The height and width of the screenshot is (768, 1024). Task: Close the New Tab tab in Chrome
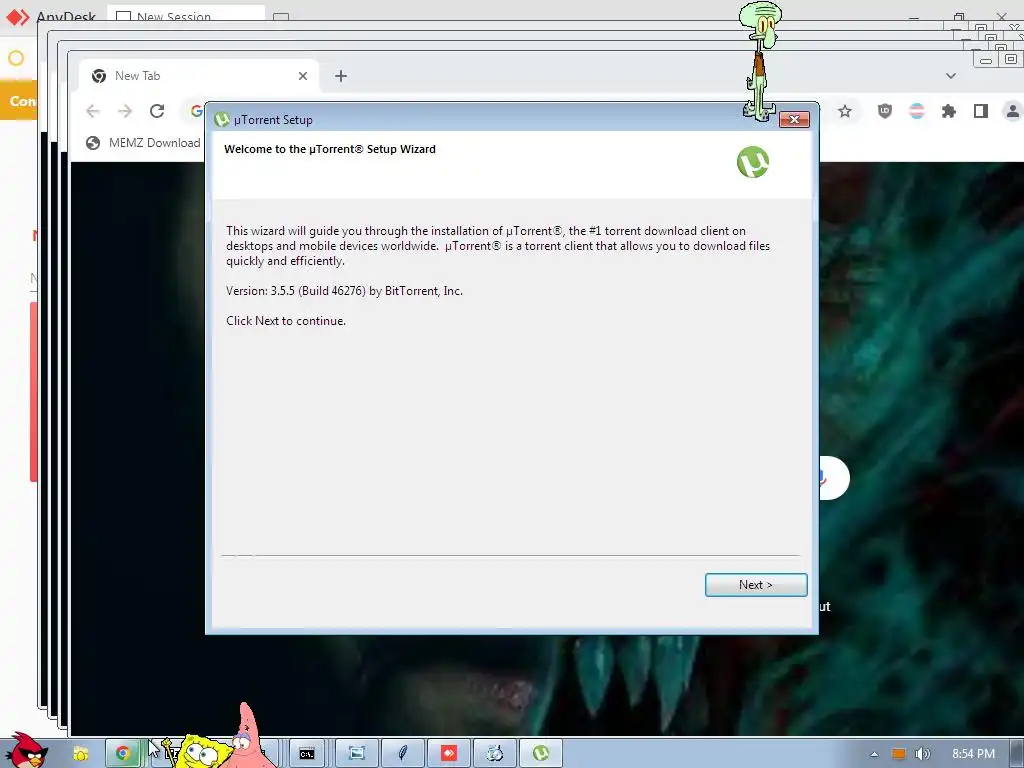(302, 76)
